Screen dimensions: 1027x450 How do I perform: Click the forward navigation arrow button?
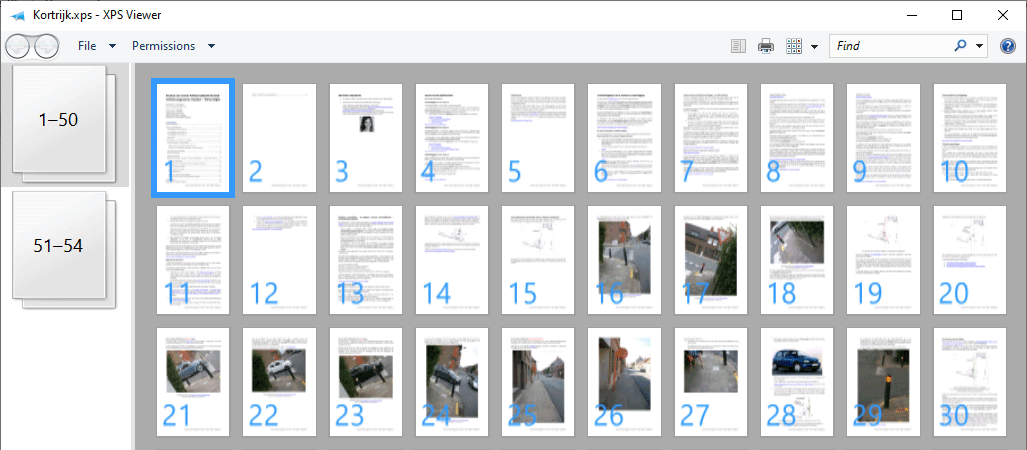click(x=46, y=47)
